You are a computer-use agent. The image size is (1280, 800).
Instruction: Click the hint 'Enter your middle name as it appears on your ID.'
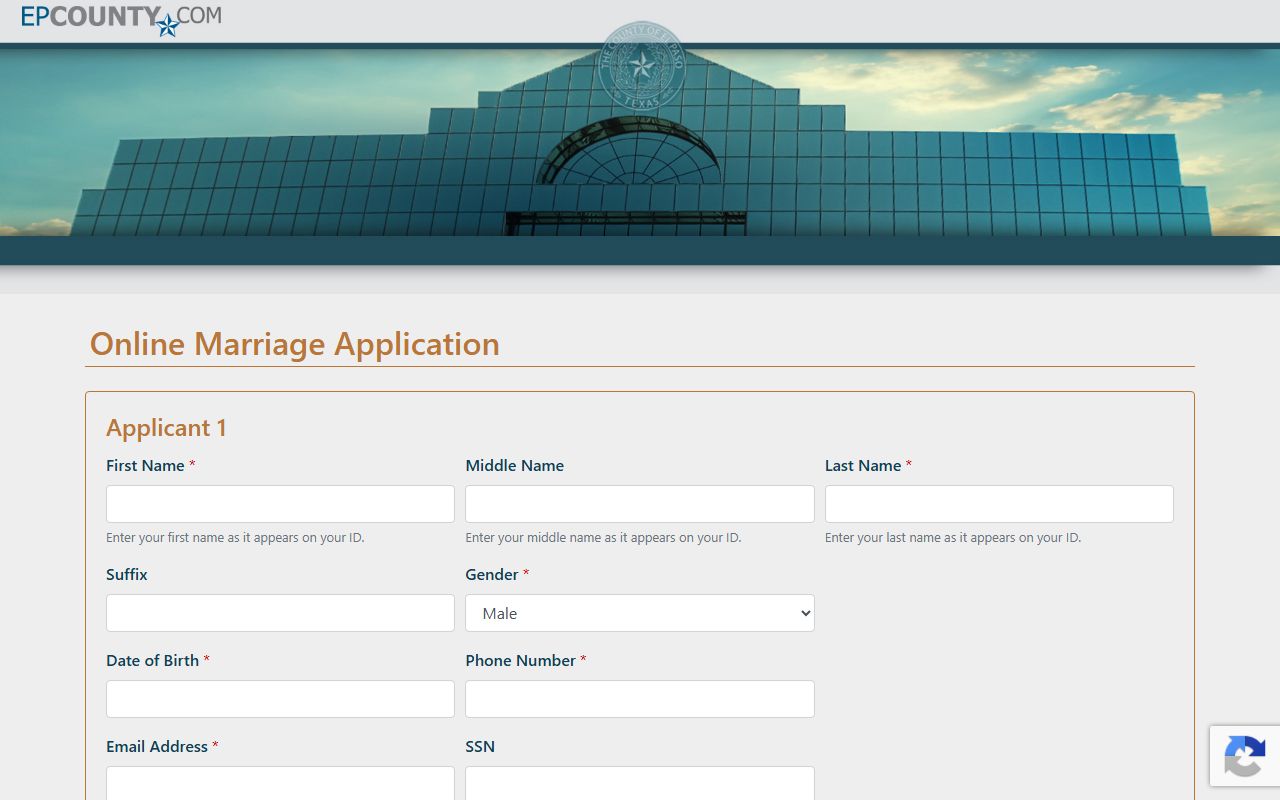coord(603,538)
